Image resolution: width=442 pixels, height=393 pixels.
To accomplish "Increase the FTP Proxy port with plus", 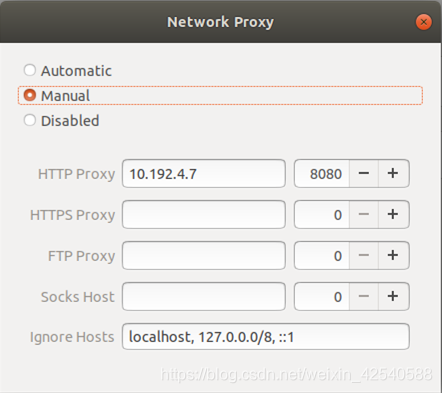I will tap(393, 256).
